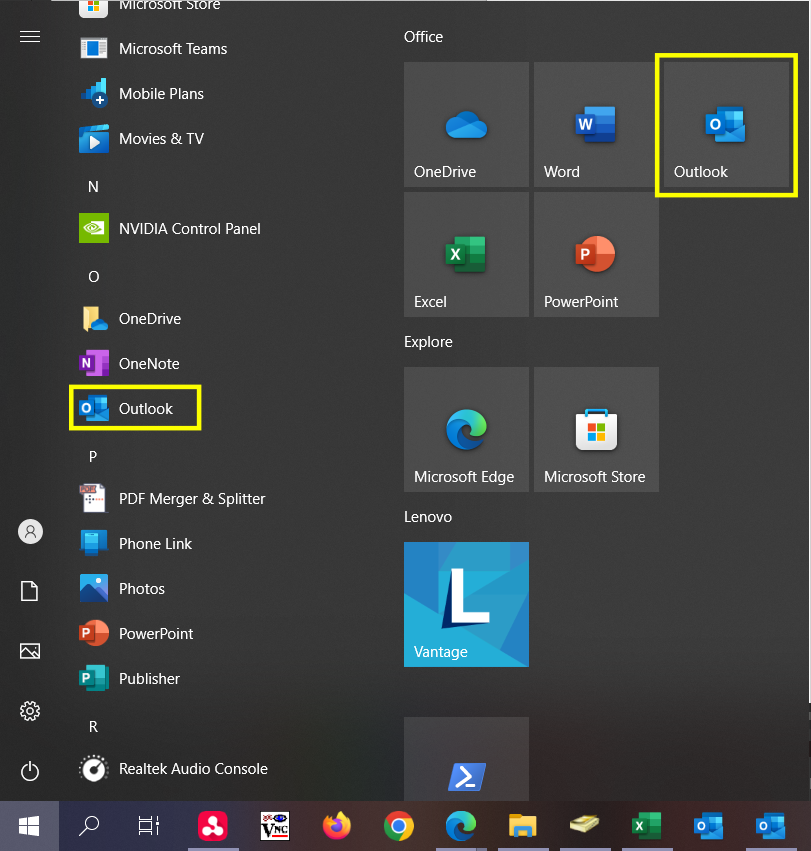811x851 pixels.
Task: Open File Explorer from the taskbar
Action: [523, 826]
